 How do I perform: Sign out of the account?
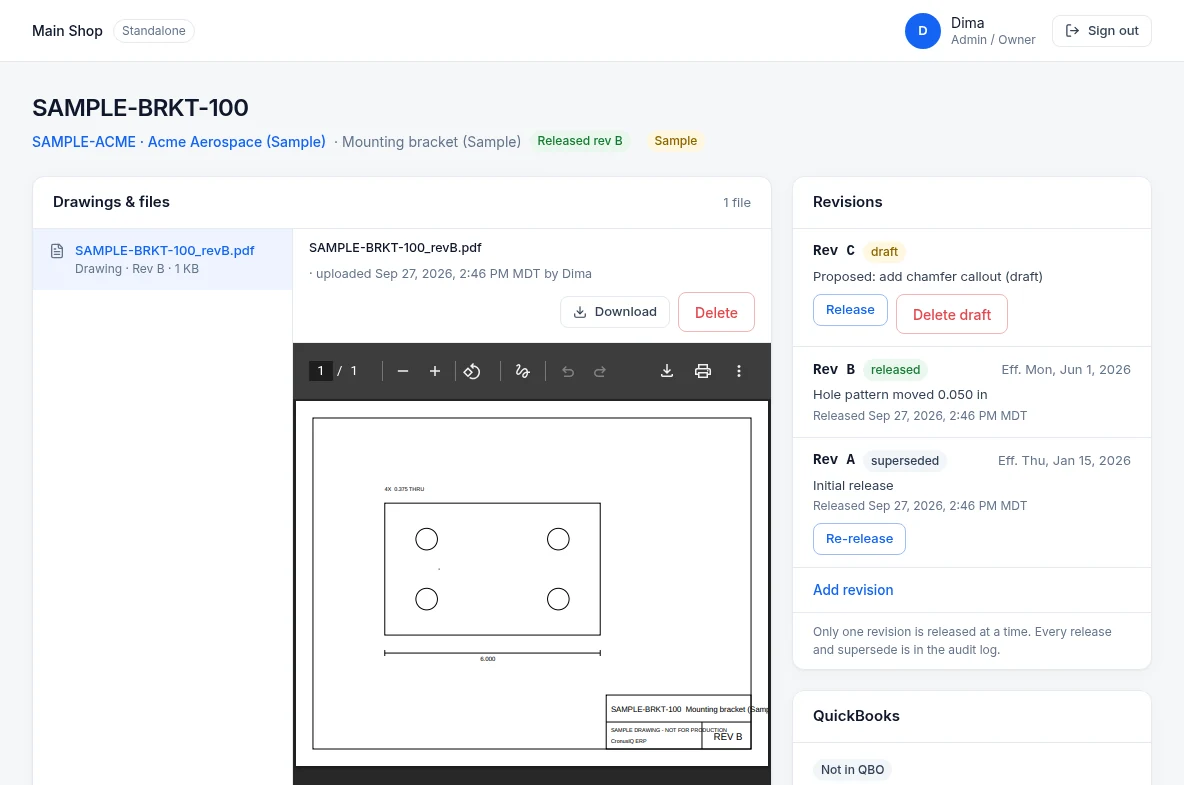1102,31
